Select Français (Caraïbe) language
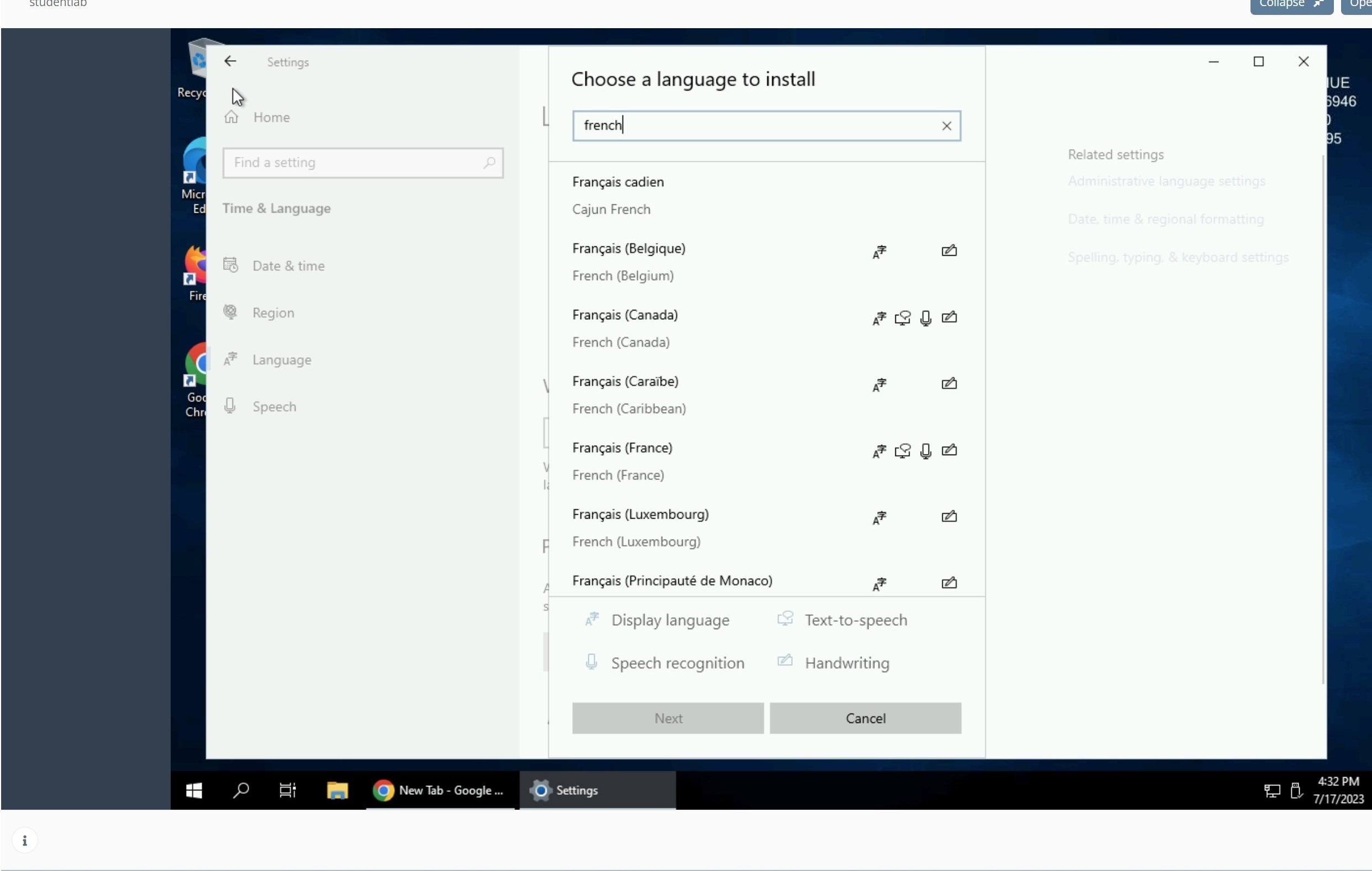1372x871 pixels. coord(766,395)
